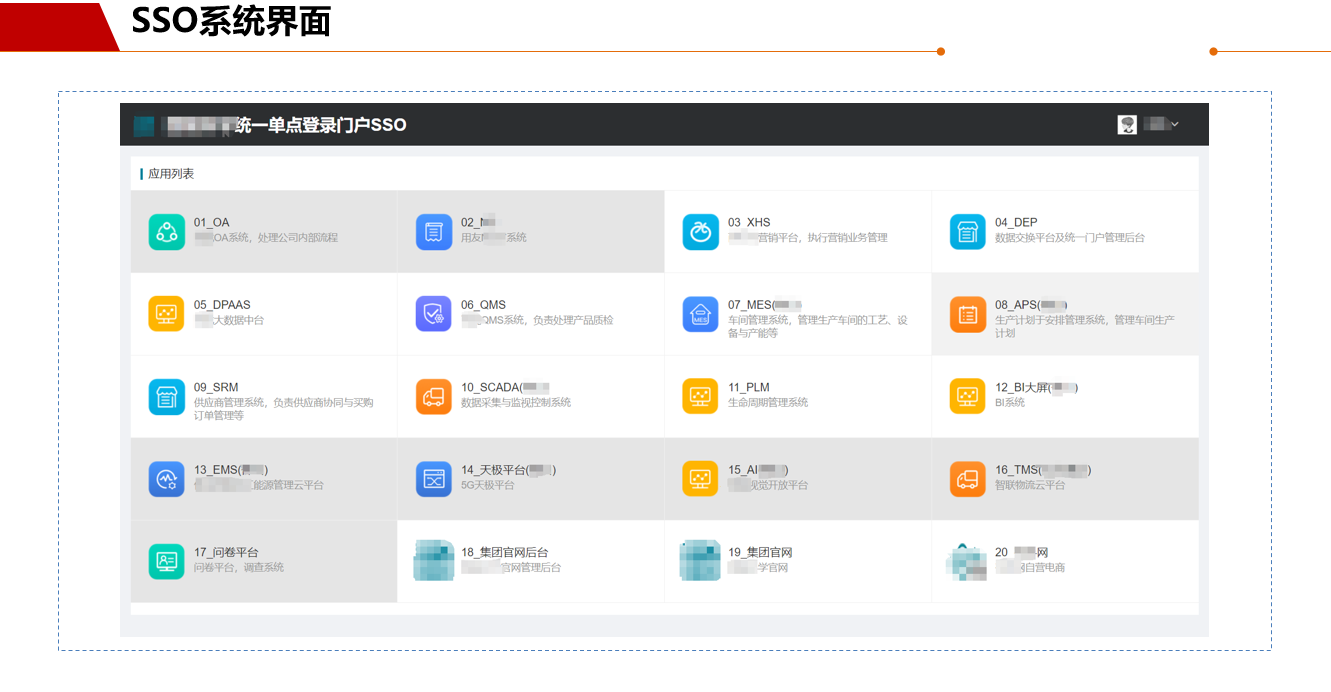Open the 19_集团官网 thumbnail
Viewport: 1331px width, 692px height.
(700, 561)
